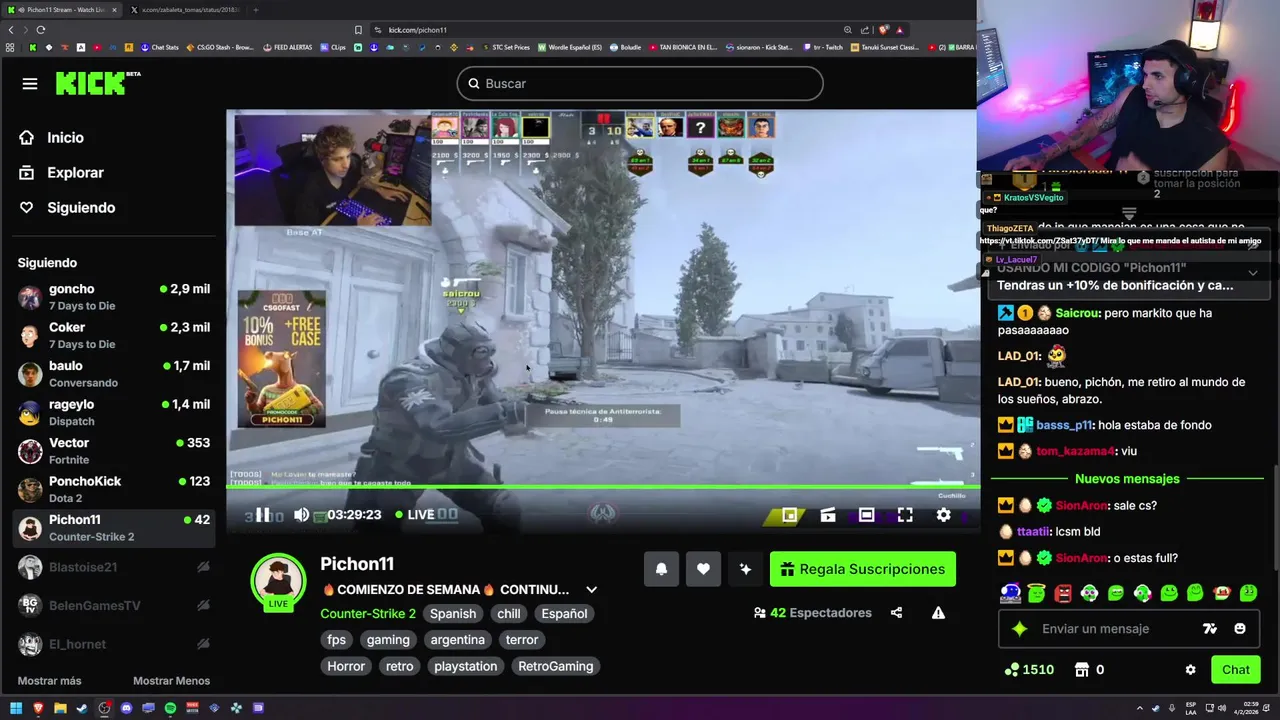Select first quick emote in chat
The height and width of the screenshot is (720, 1280).
click(x=1010, y=593)
